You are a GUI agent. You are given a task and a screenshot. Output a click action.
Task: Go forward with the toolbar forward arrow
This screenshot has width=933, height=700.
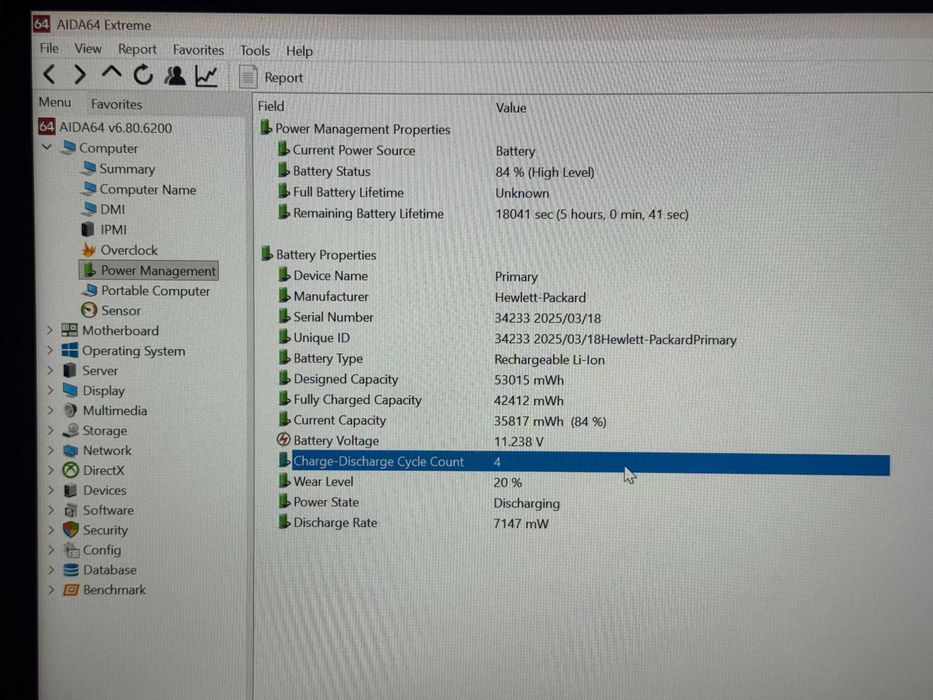point(80,75)
